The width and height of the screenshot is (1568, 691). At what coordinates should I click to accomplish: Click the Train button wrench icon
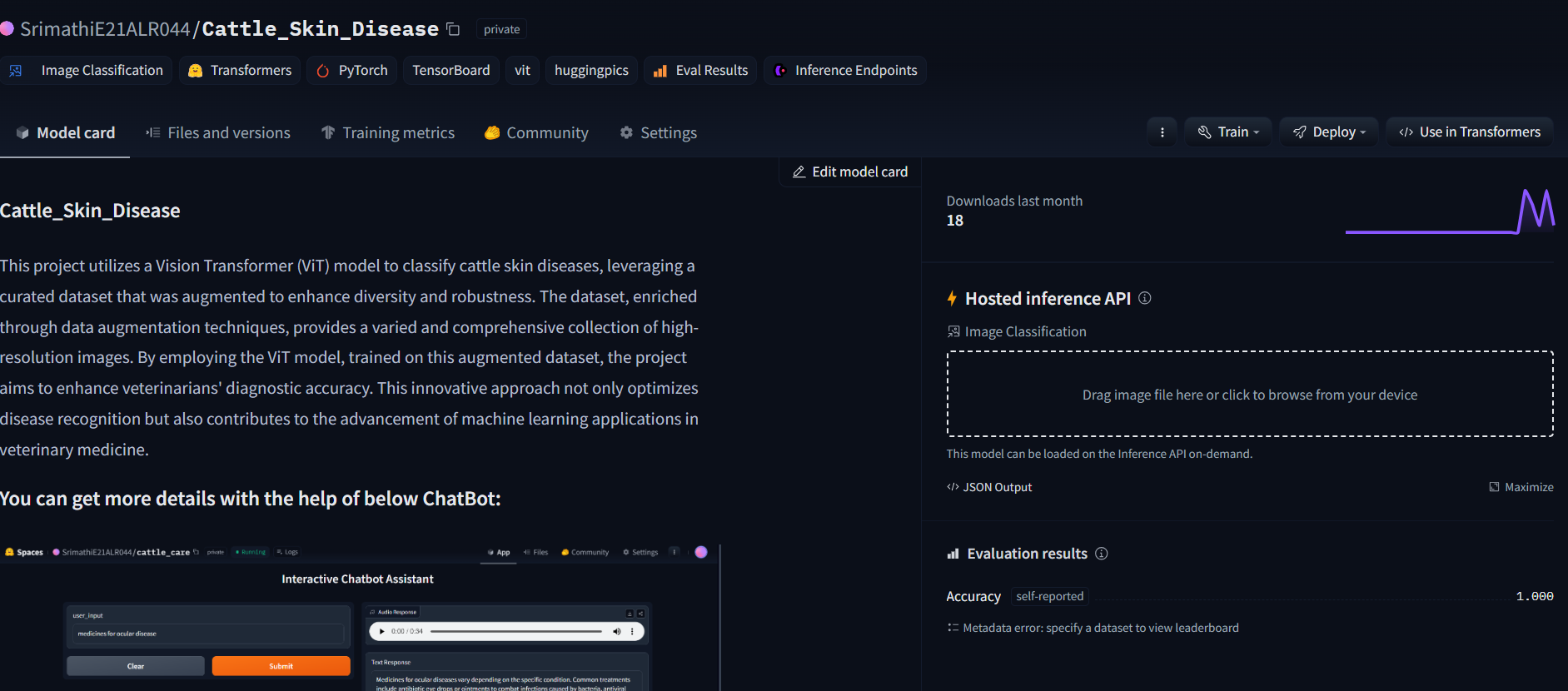[1204, 132]
